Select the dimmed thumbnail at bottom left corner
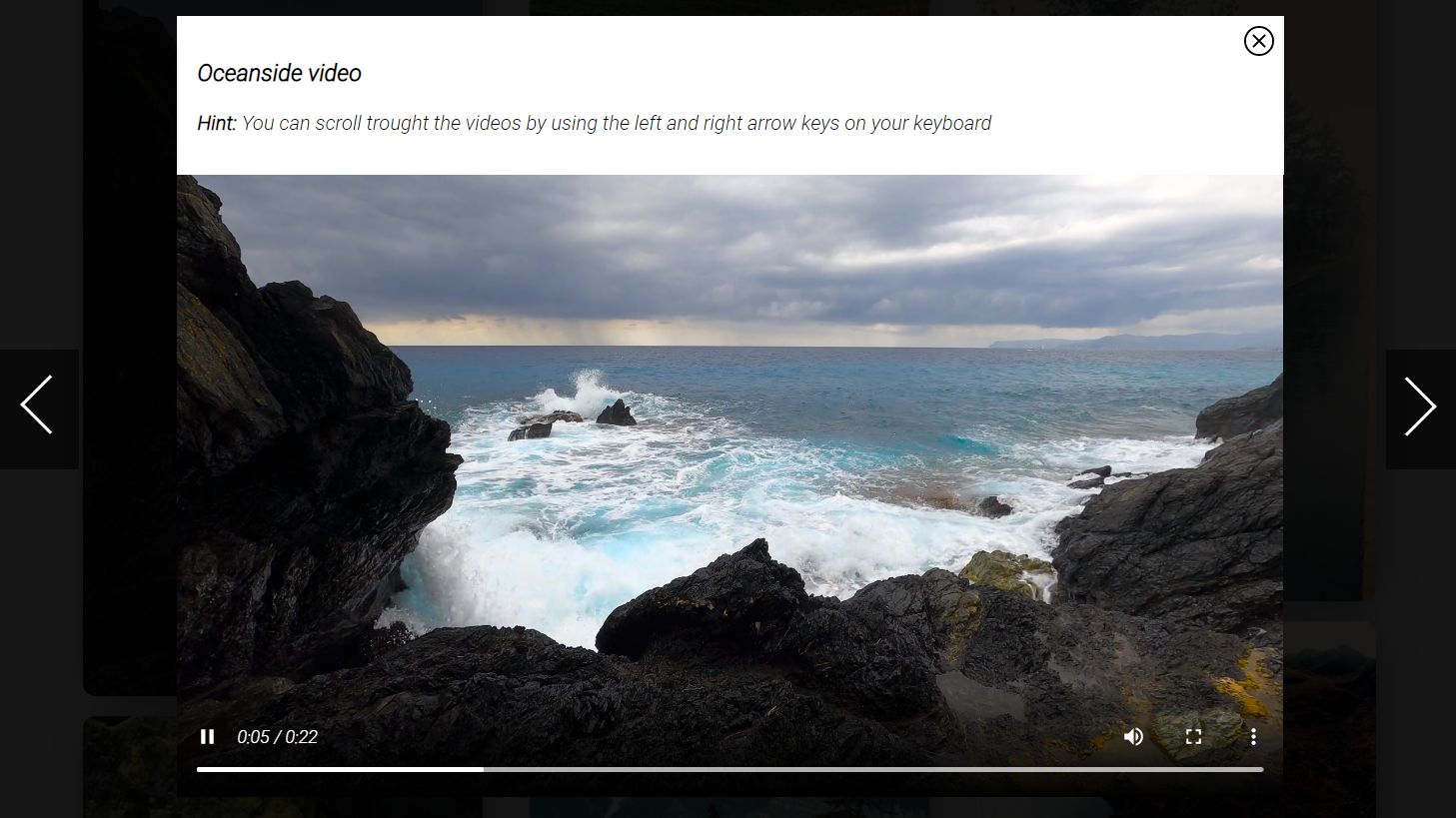This screenshot has height=818, width=1456. pos(129,767)
